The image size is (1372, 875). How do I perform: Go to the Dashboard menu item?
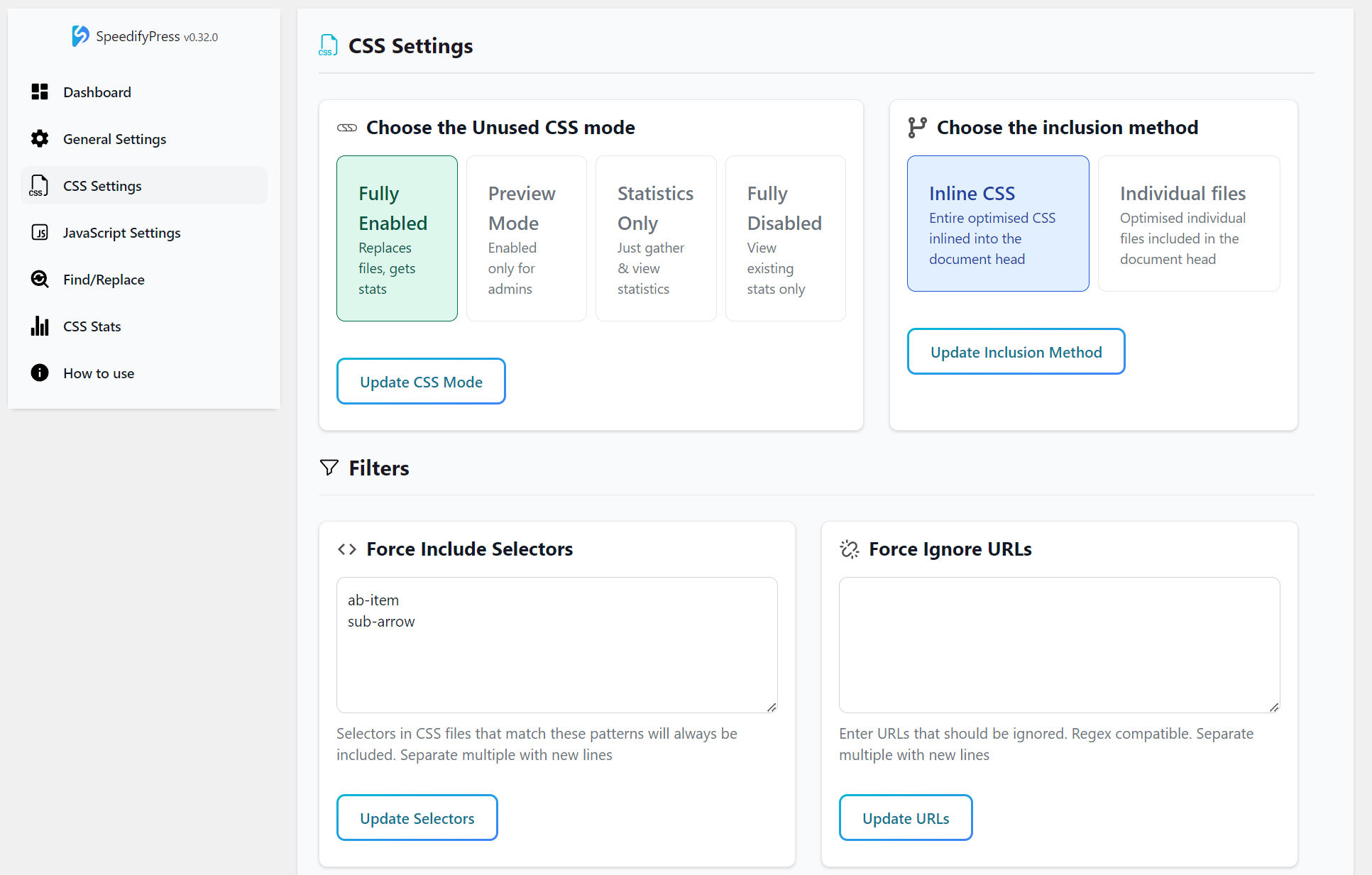(97, 92)
